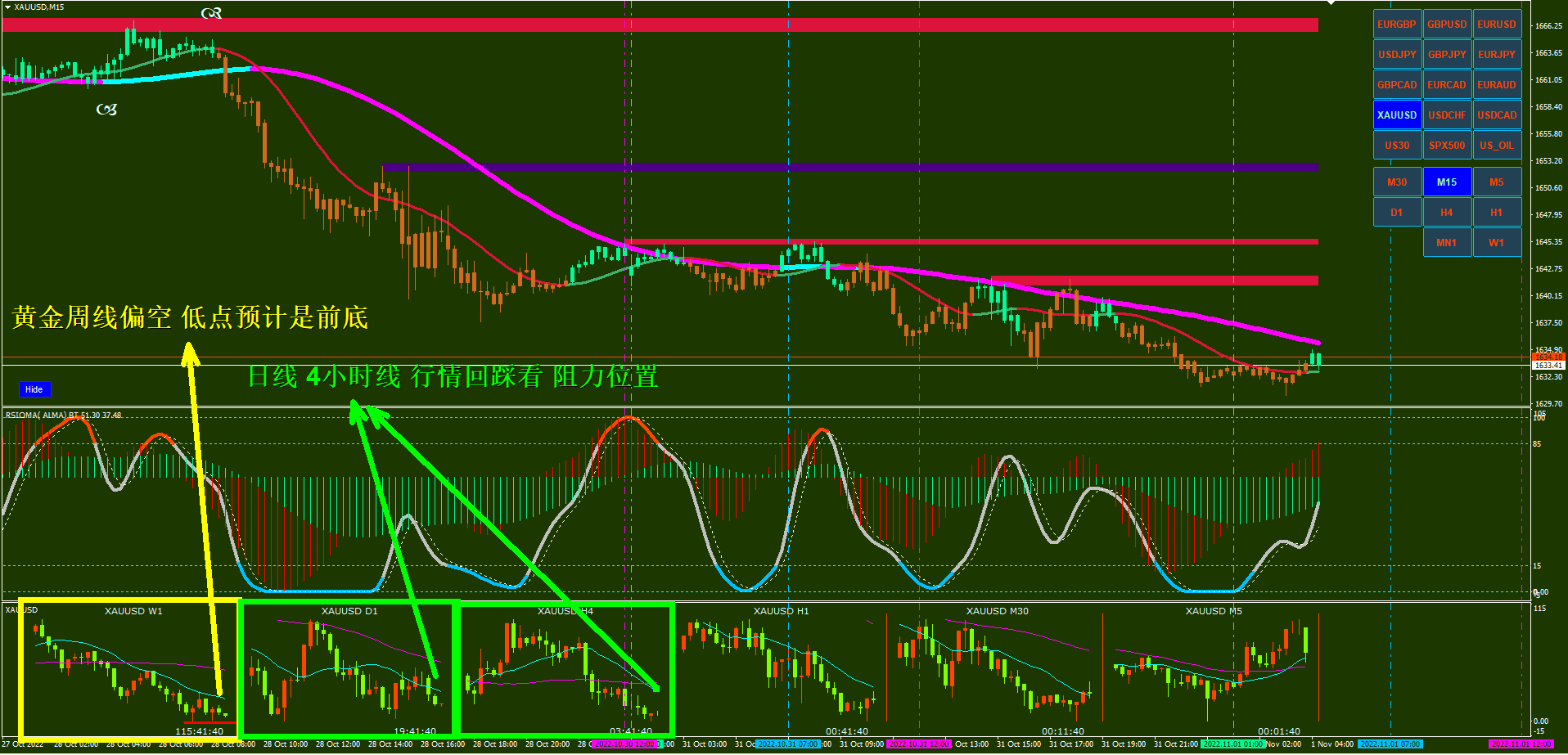1568x755 pixels.
Task: Pick the H1 timeframe button
Action: 1497,213
